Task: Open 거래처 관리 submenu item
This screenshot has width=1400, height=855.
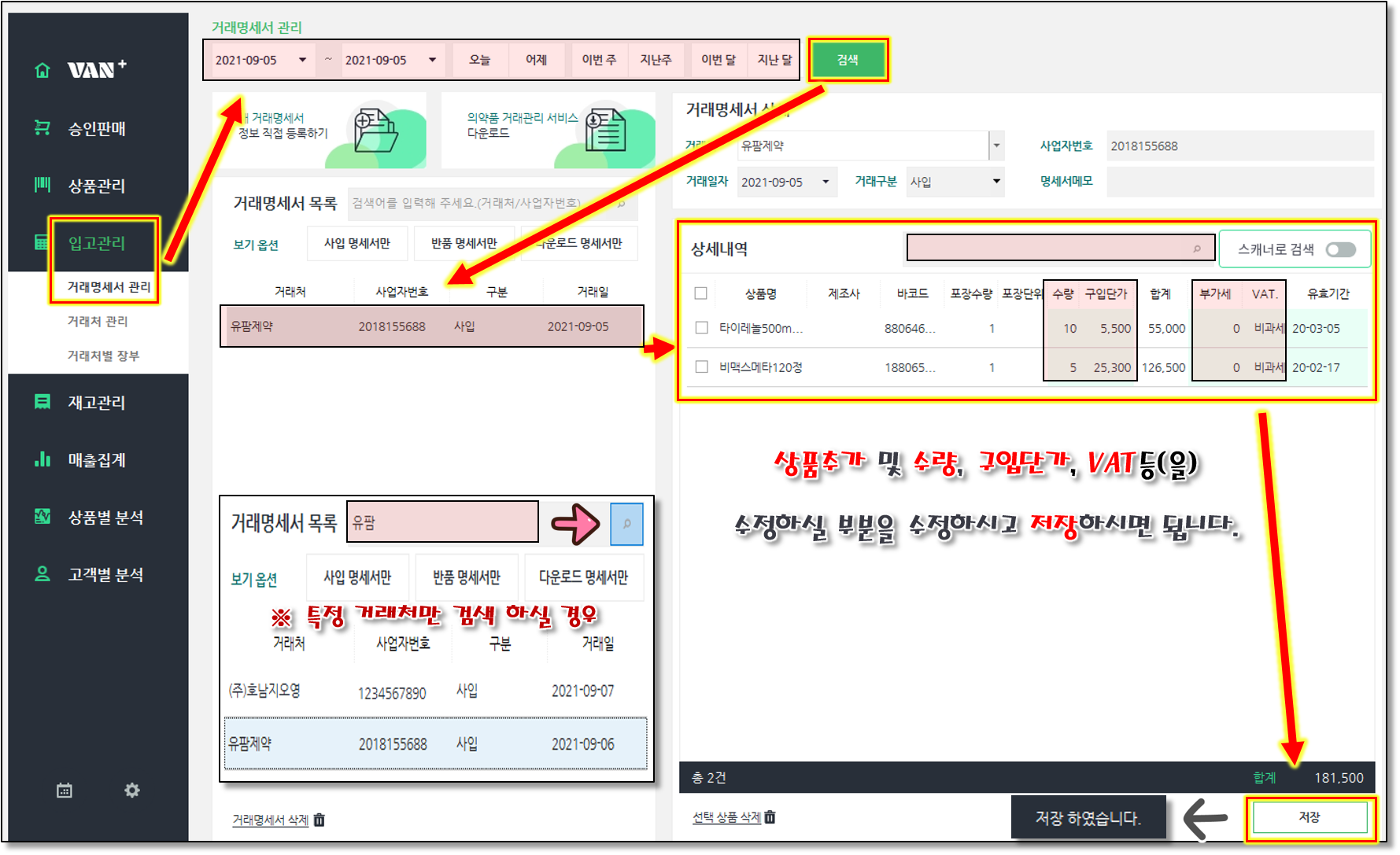Action: click(x=98, y=321)
